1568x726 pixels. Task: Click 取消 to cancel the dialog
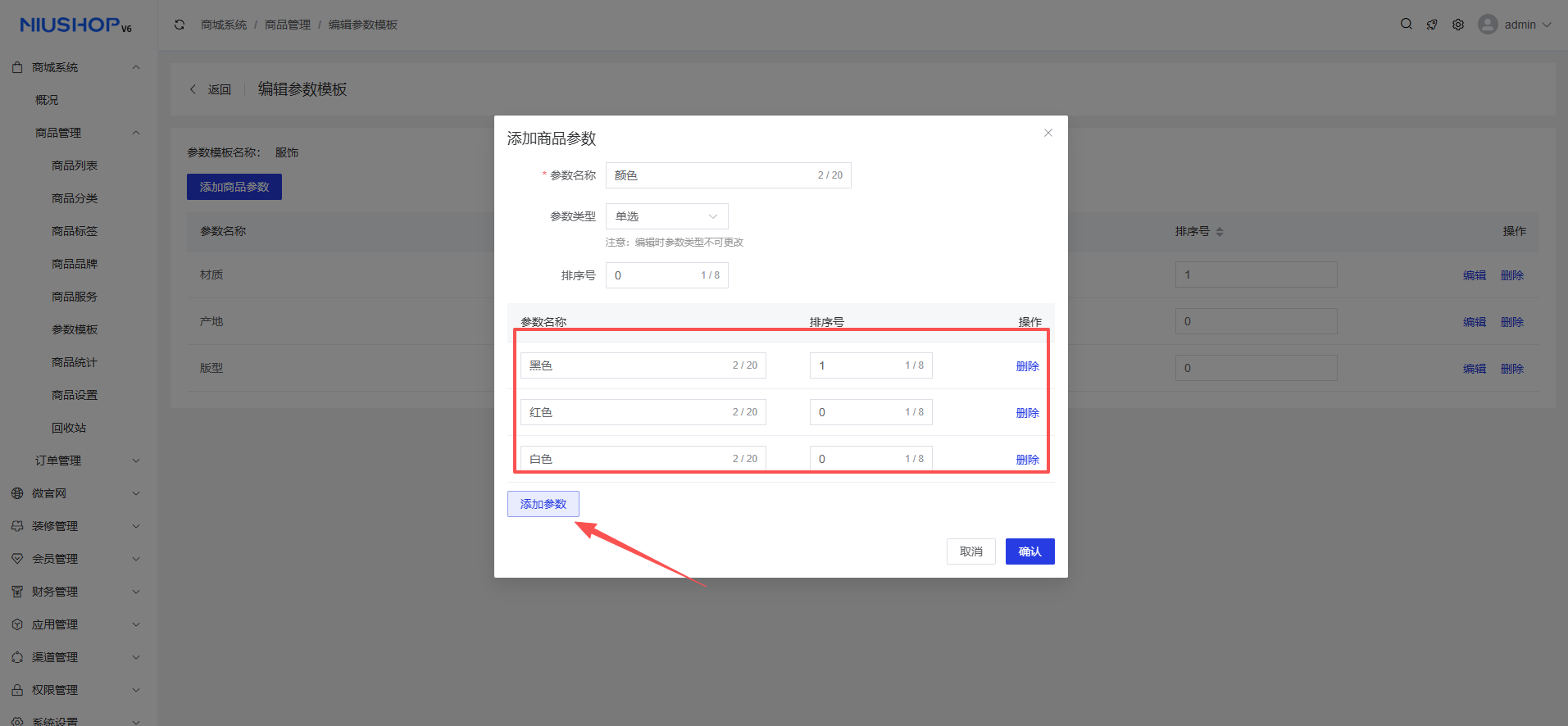tap(971, 551)
